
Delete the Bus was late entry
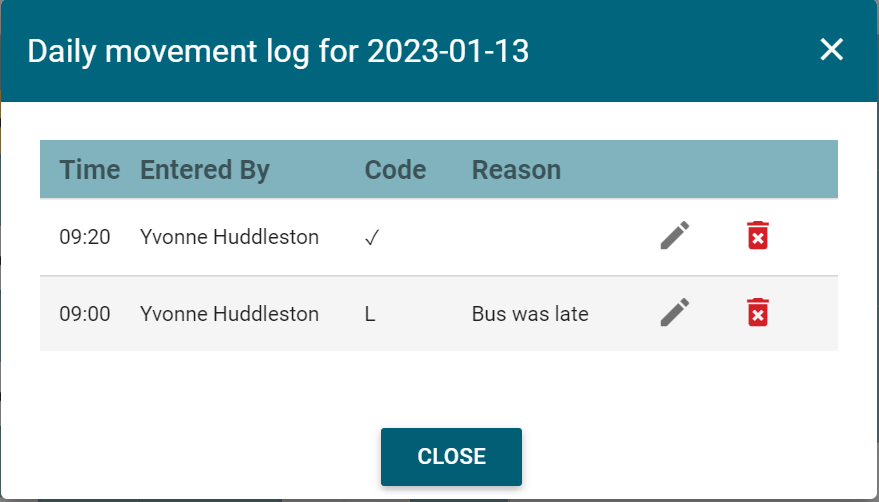757,312
